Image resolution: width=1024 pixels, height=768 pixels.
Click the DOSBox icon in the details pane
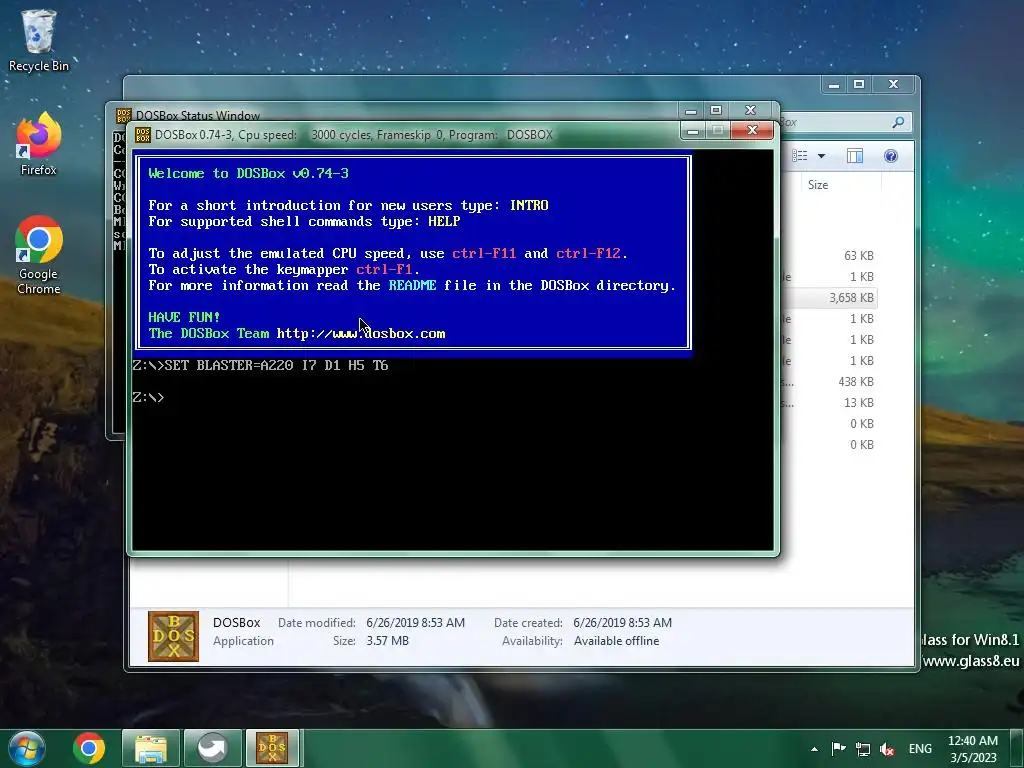(x=173, y=636)
